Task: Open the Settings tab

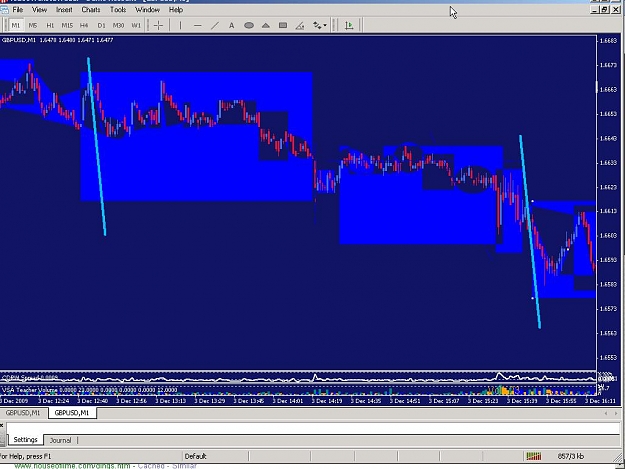Action: click(x=25, y=440)
